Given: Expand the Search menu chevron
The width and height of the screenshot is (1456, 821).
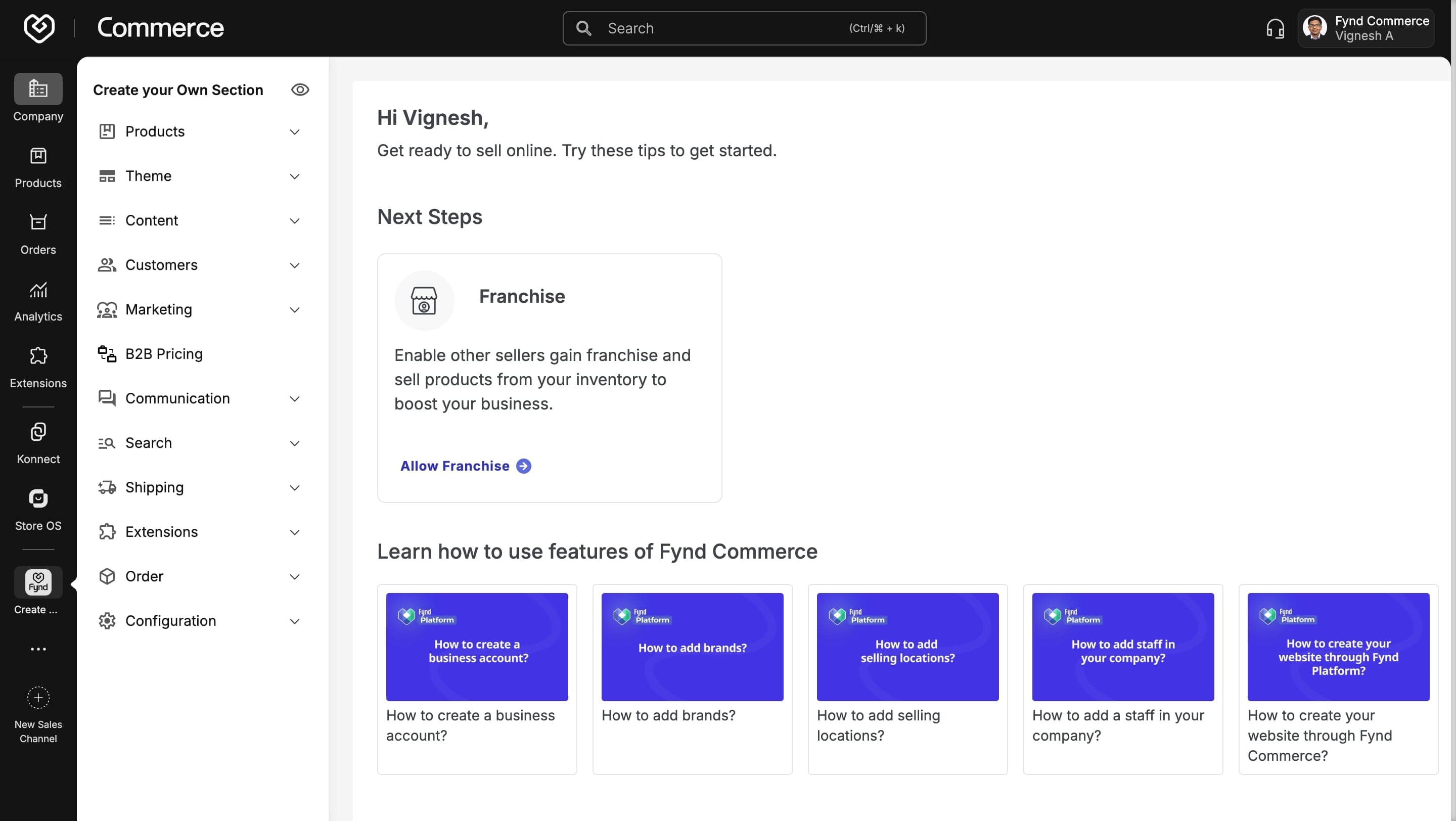Looking at the screenshot, I should coord(294,443).
